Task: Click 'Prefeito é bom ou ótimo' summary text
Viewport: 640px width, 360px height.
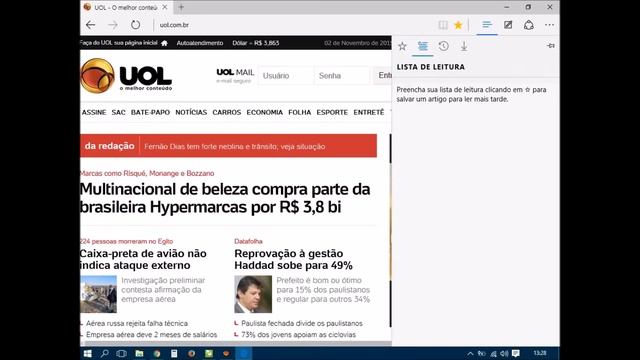Action: click(323, 290)
